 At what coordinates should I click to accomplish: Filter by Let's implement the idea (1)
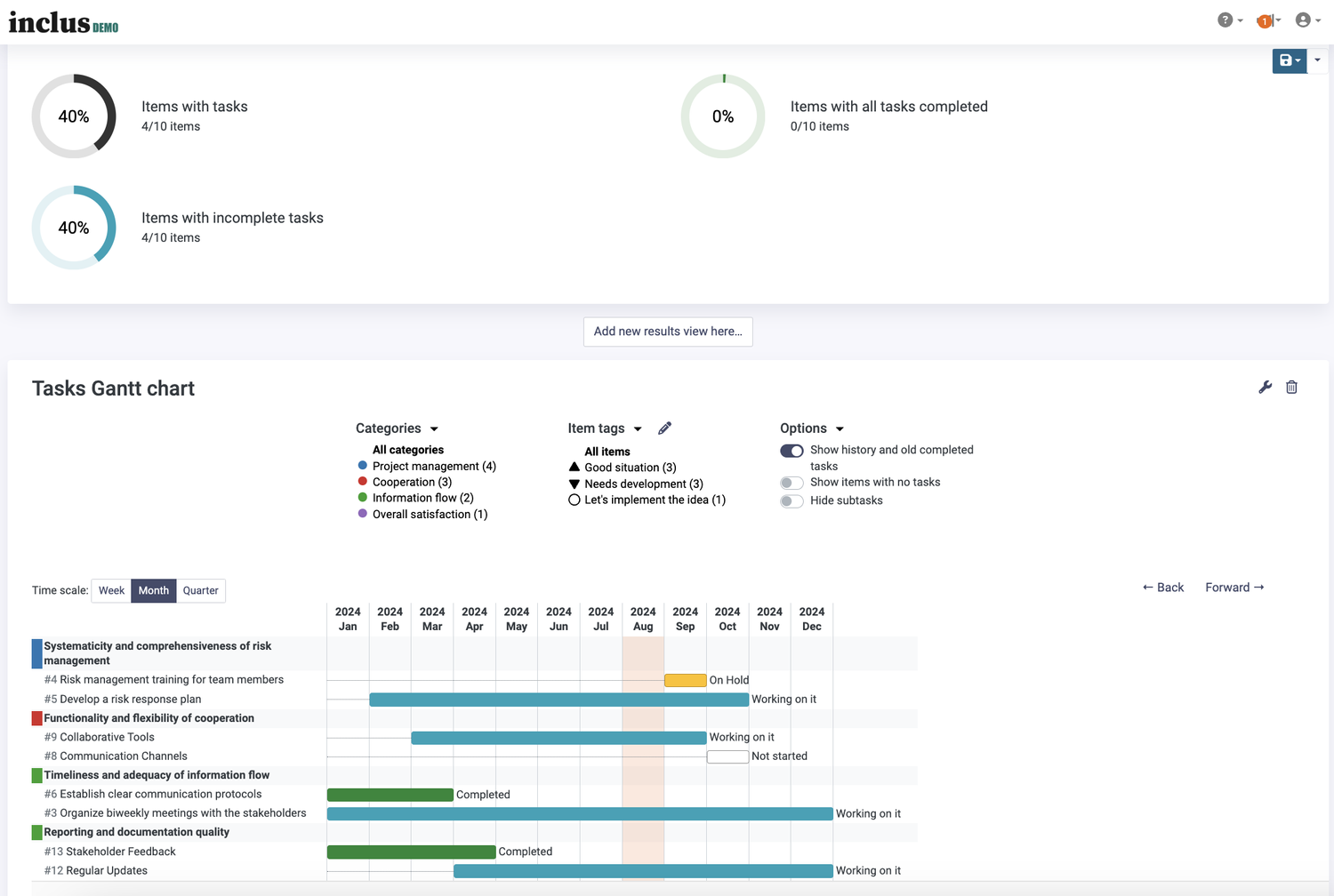coord(655,500)
